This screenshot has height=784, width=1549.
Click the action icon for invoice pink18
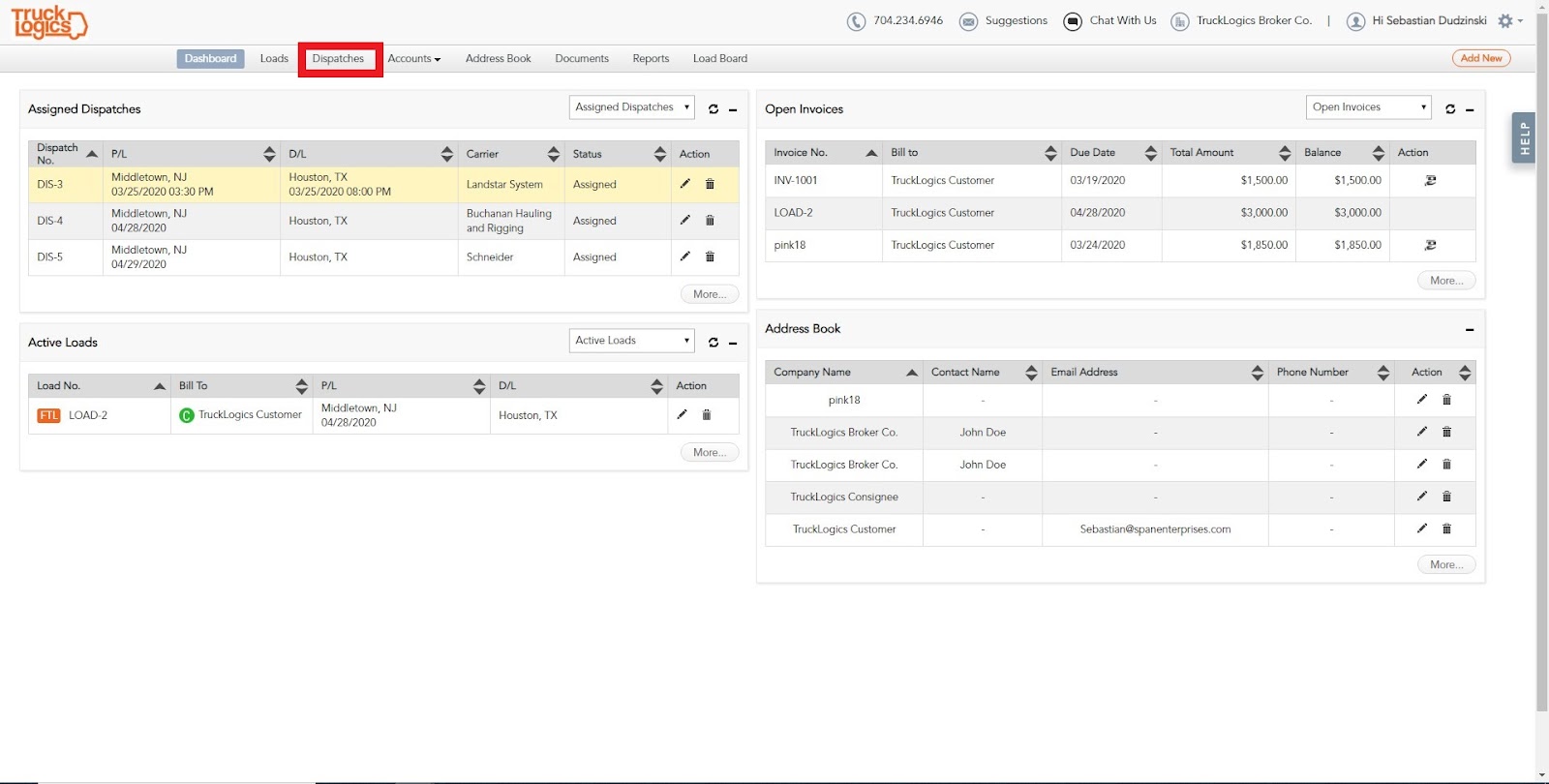click(1431, 245)
